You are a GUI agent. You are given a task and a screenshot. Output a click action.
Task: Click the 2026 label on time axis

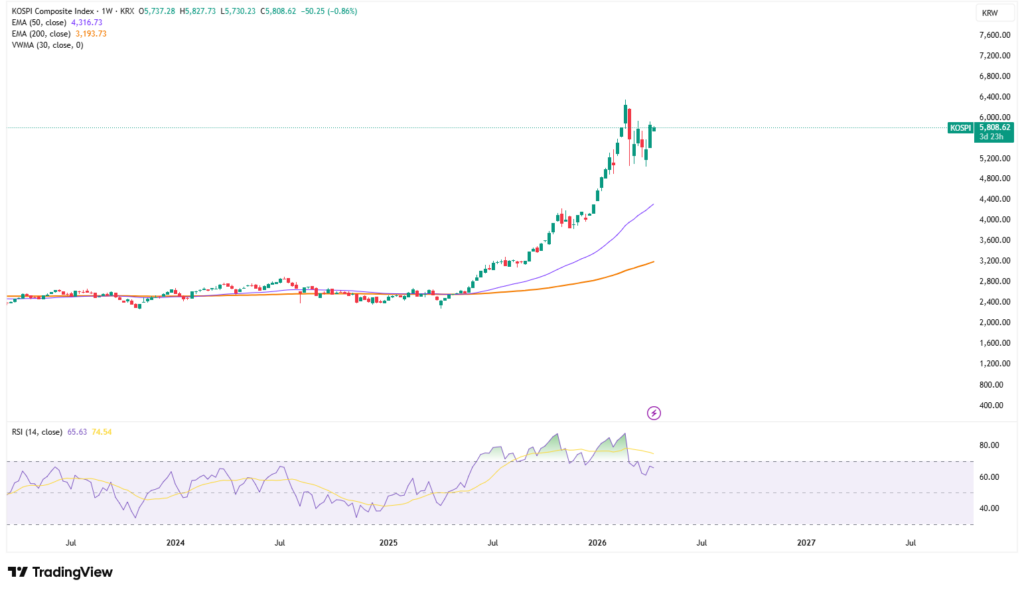click(x=597, y=543)
